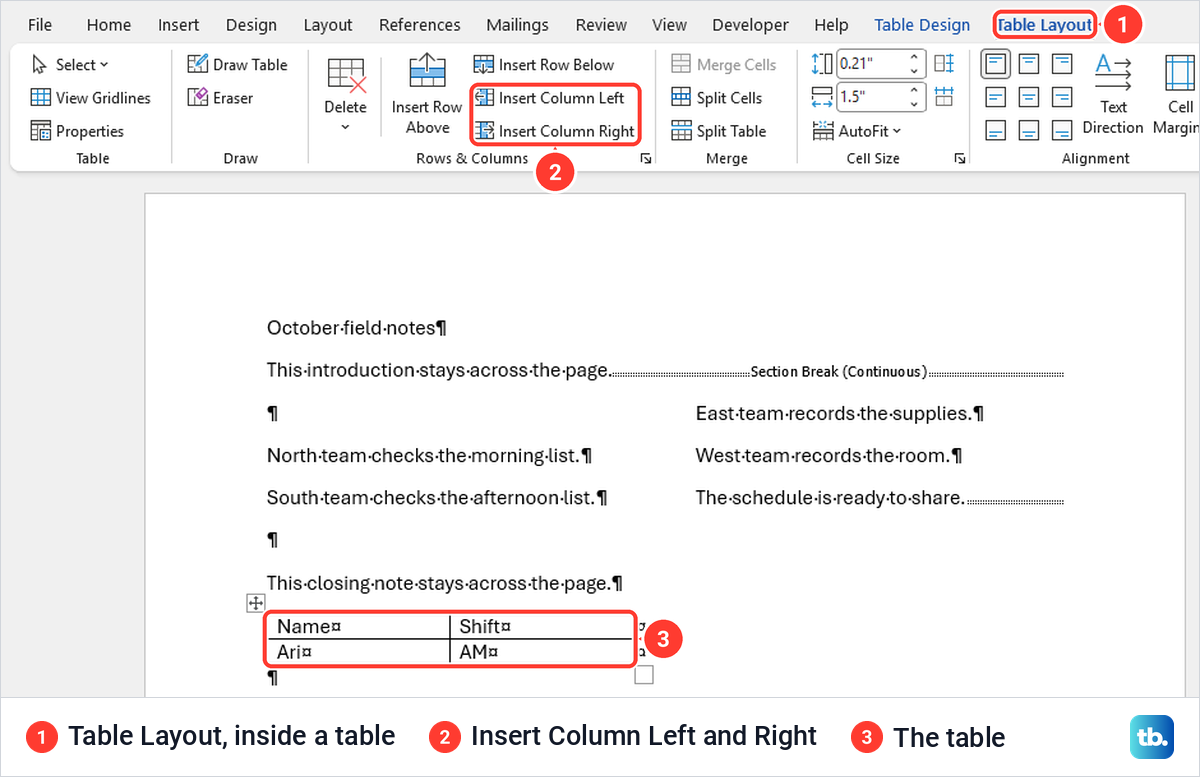Insert Row Below the current row
The image size is (1200, 777).
point(544,65)
